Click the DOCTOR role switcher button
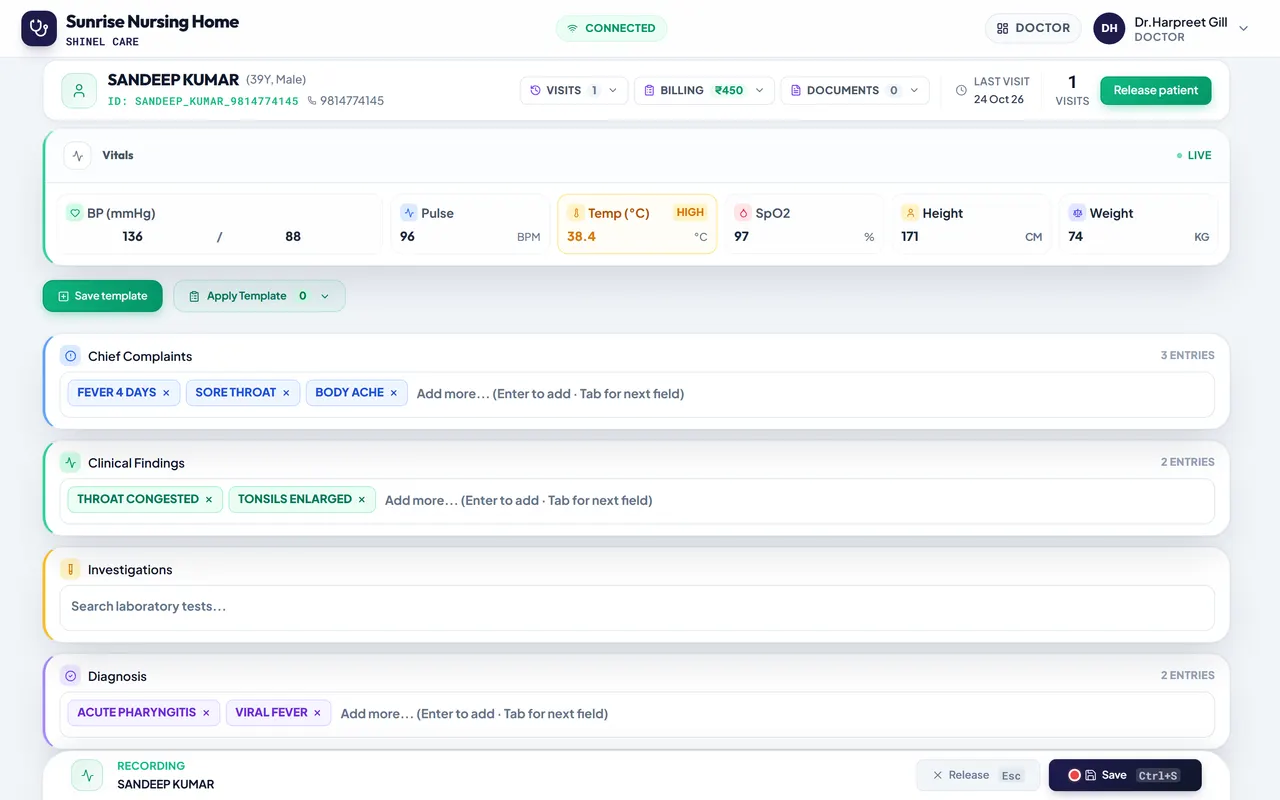 1033,28
